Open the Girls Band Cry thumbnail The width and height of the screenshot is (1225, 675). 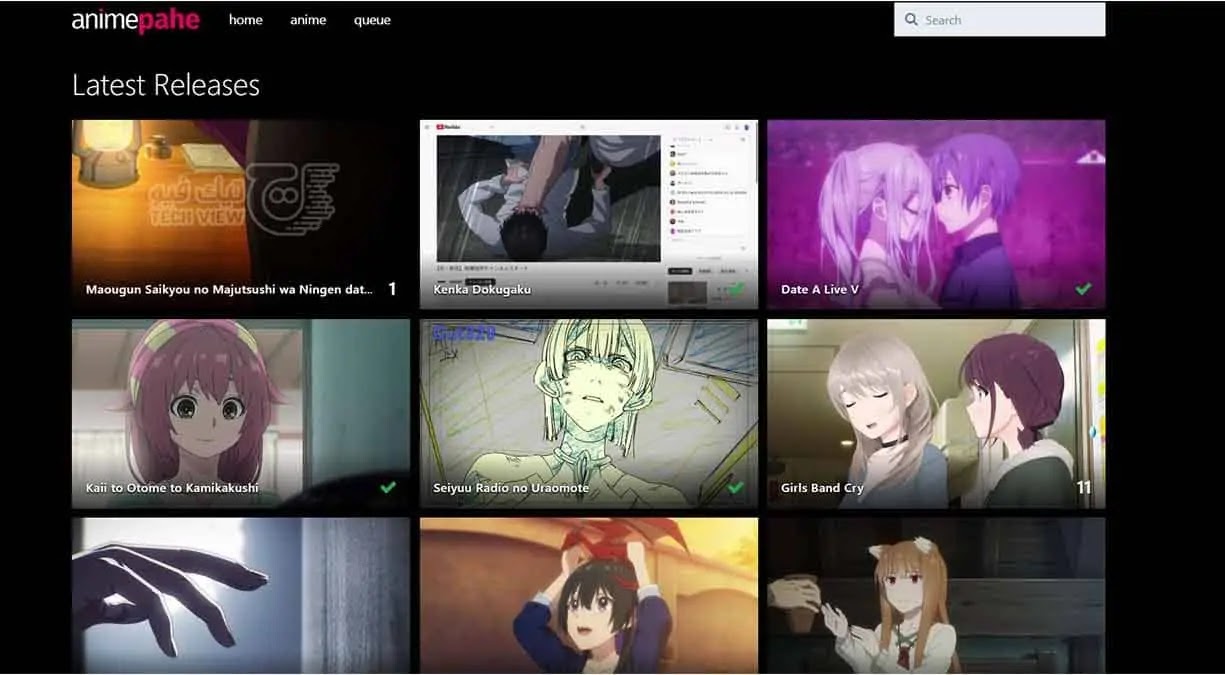[x=936, y=413]
